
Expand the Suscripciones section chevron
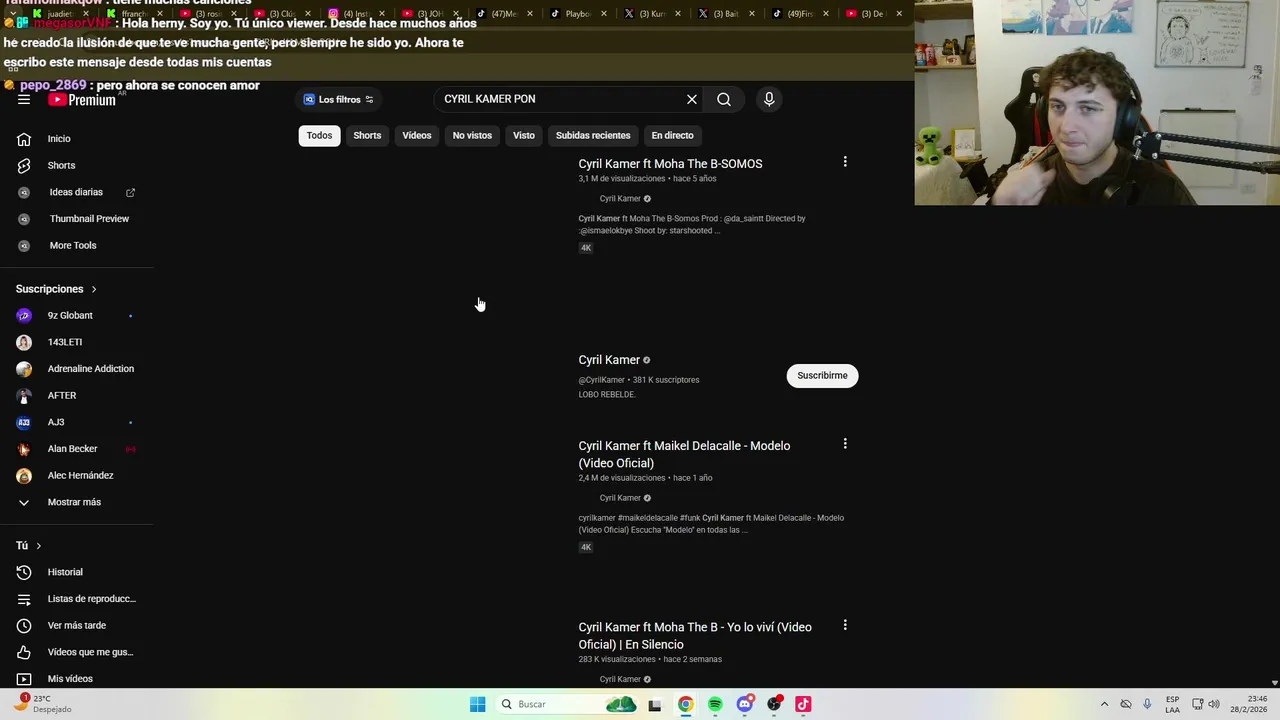[94, 289]
